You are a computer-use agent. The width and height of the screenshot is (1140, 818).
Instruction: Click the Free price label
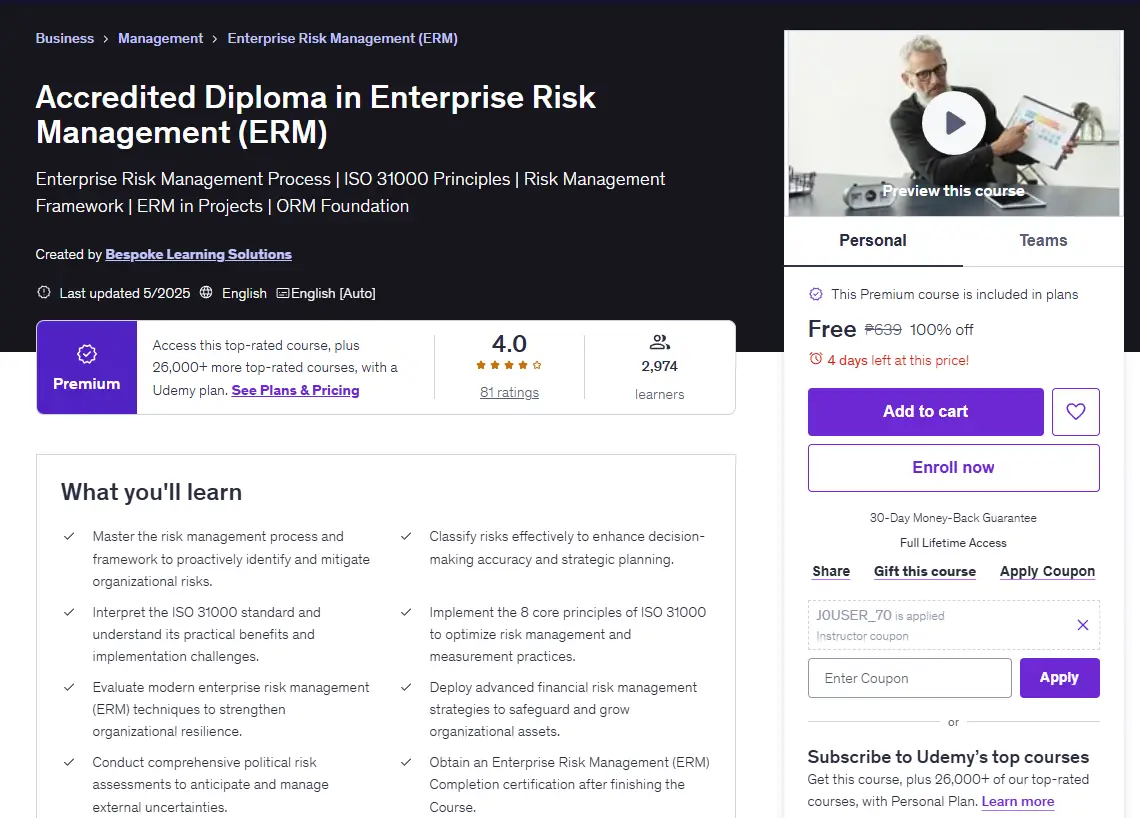[832, 329]
